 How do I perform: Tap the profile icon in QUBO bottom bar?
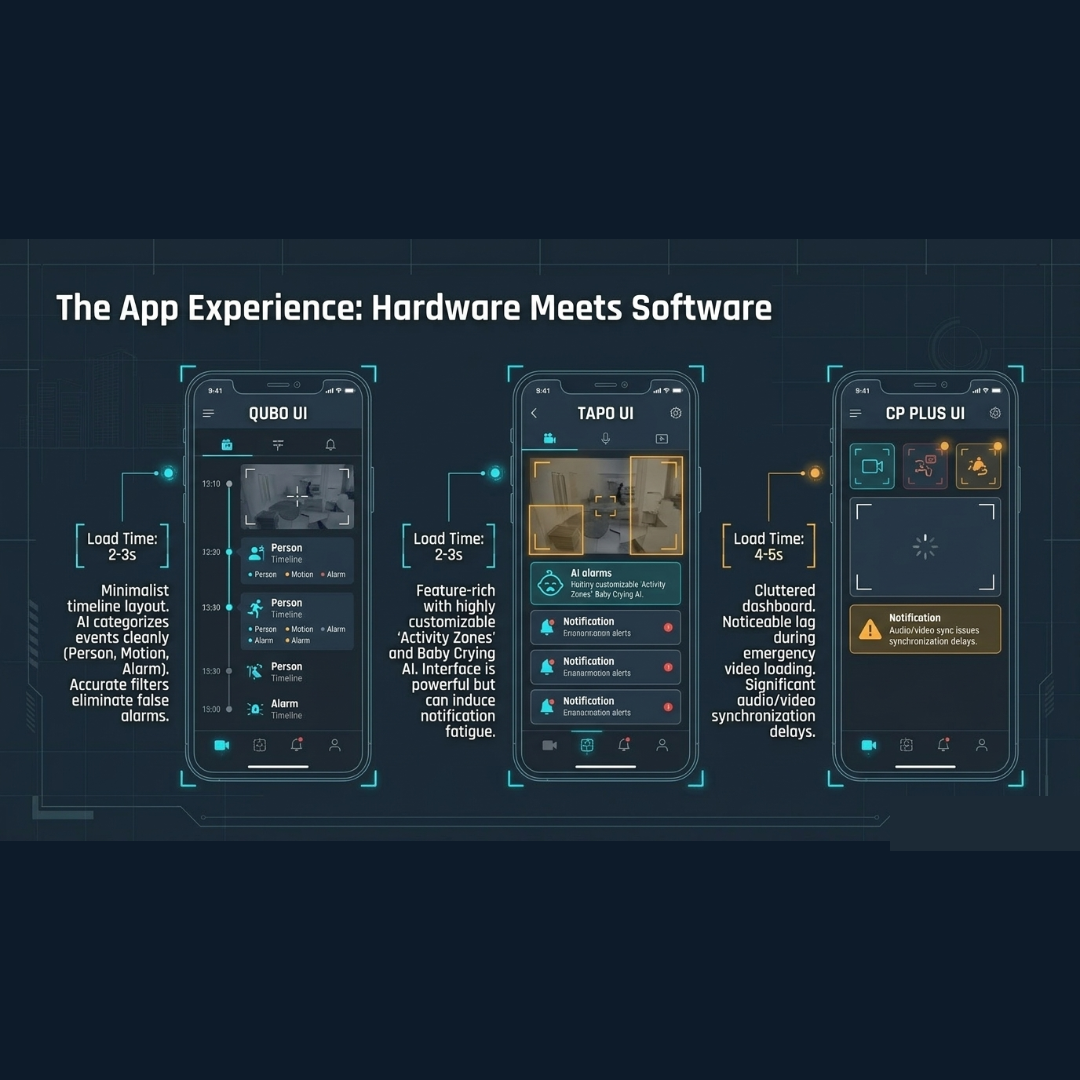pyautogui.click(x=335, y=745)
